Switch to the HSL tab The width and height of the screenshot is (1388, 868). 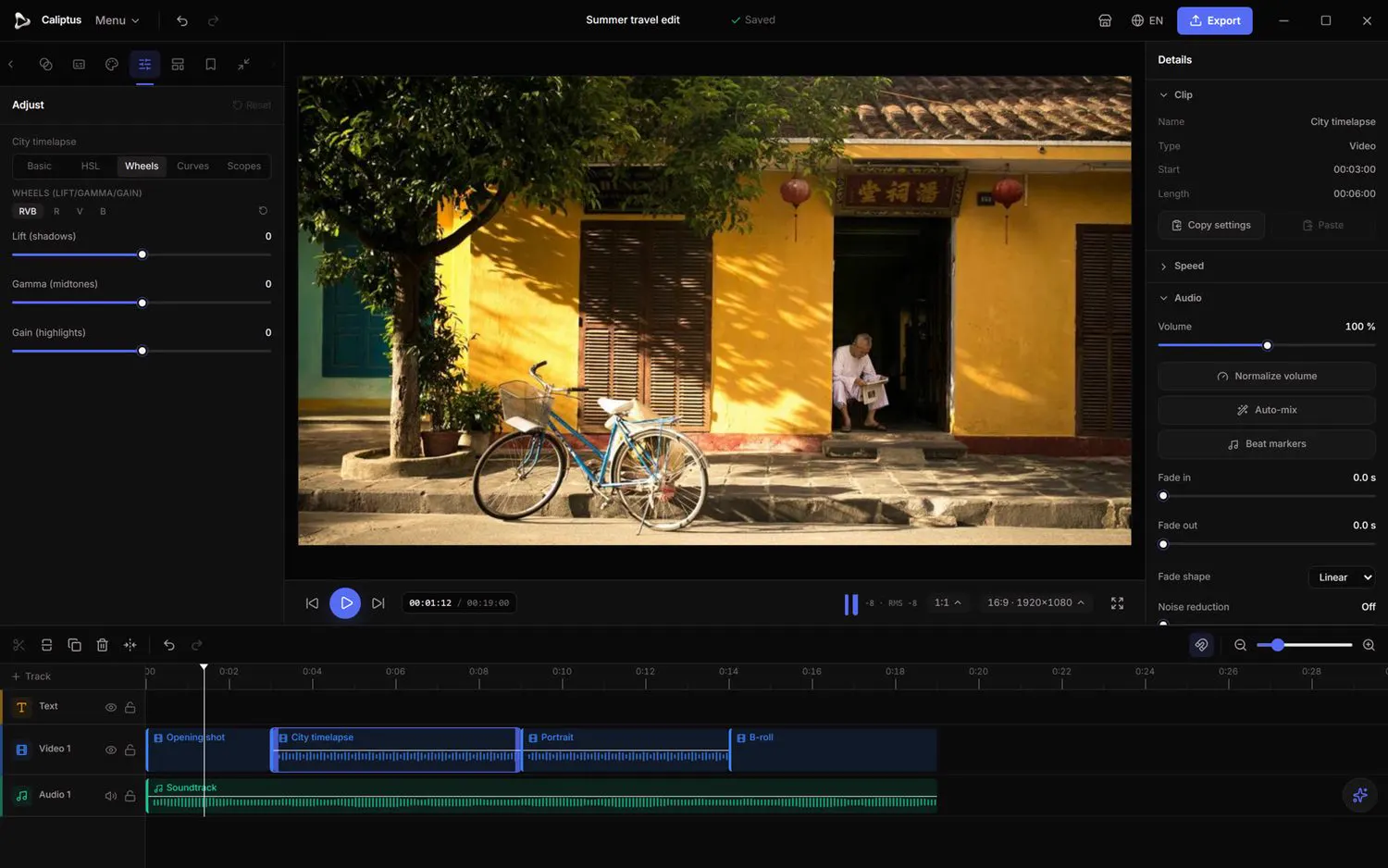click(x=90, y=166)
